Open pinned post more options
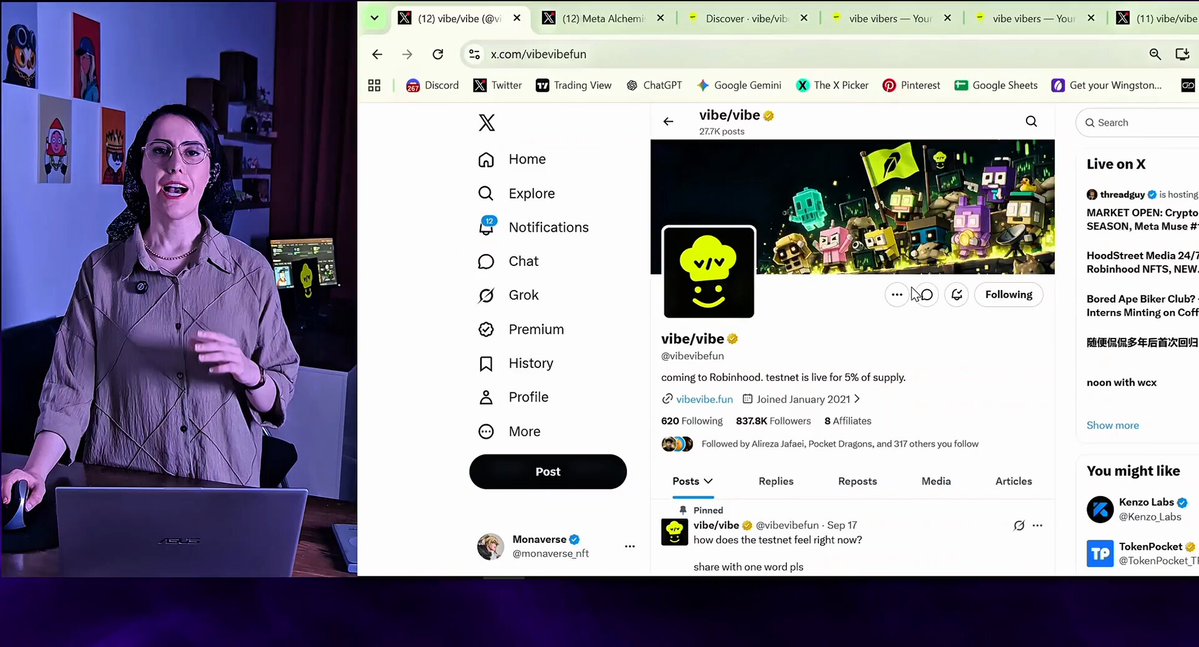 pyautogui.click(x=1037, y=525)
